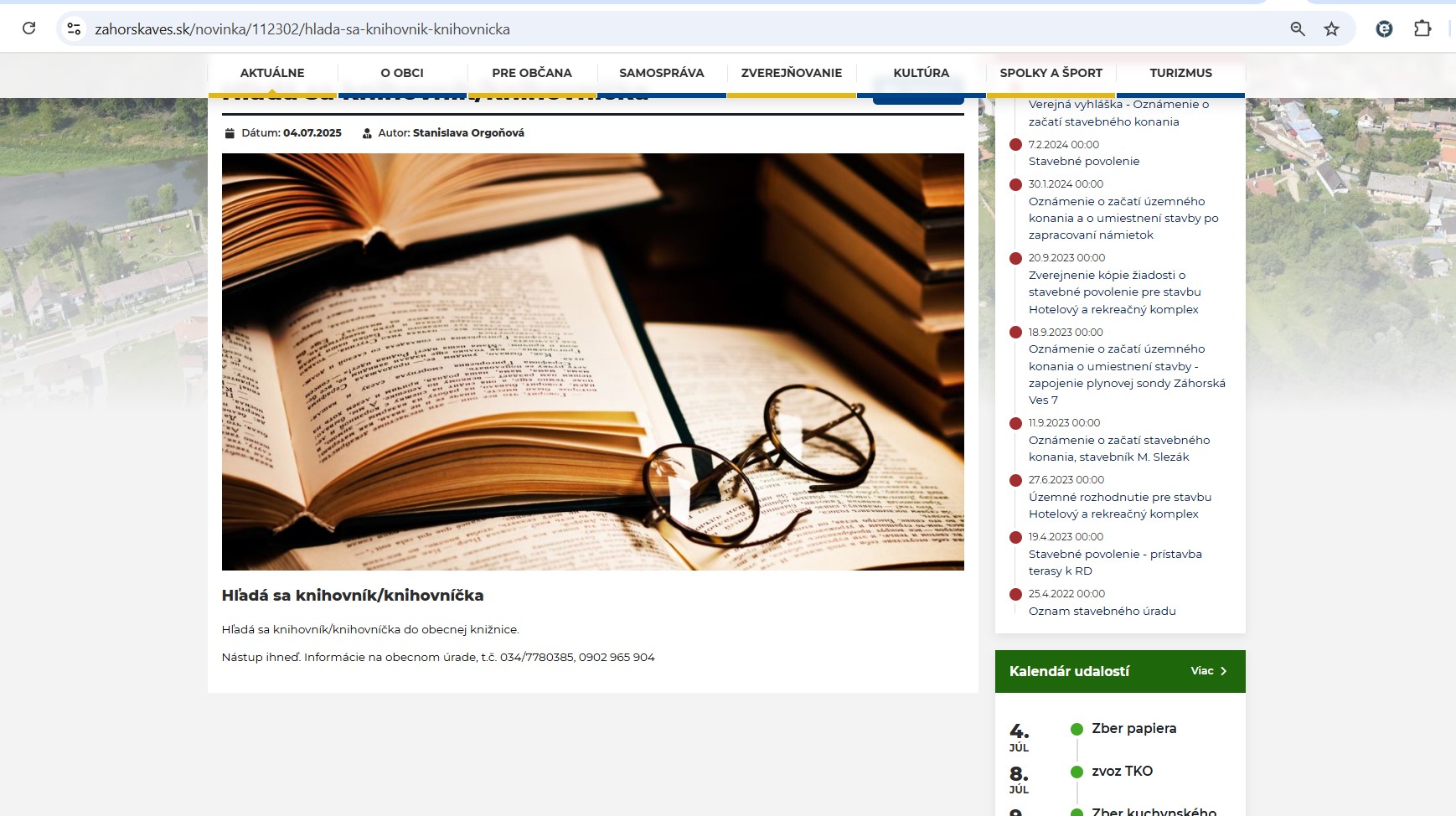Click the author person icon beside Autor

pos(367,133)
